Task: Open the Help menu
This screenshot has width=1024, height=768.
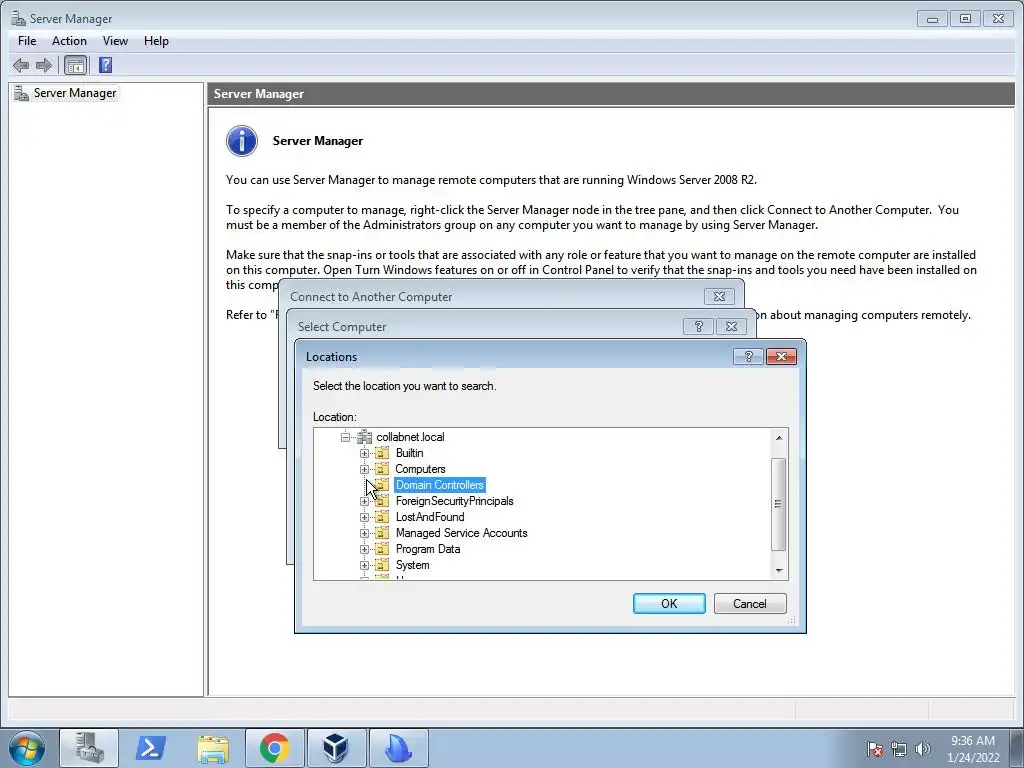Action: pyautogui.click(x=156, y=40)
